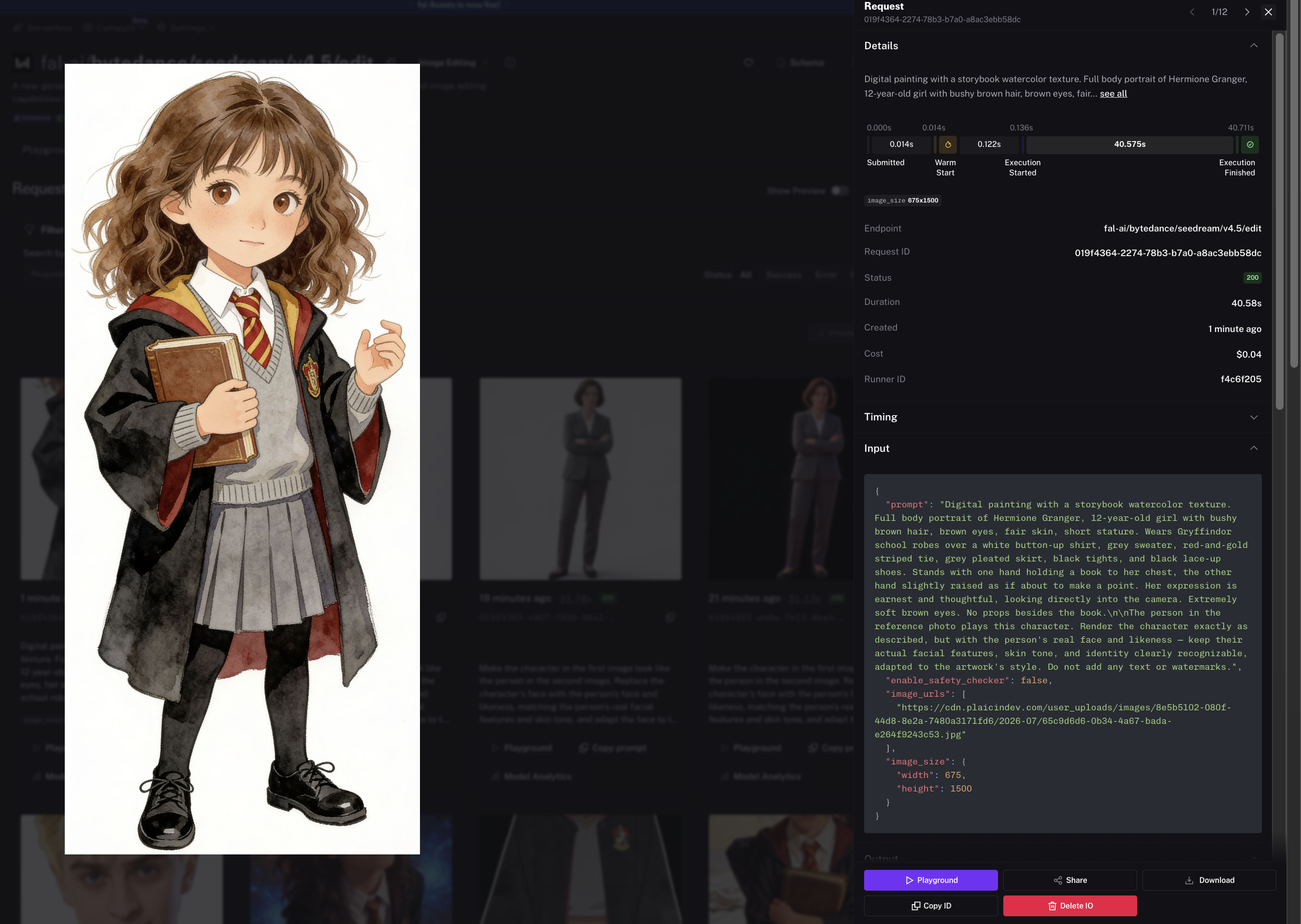
Task: Click the Cost value $0.04
Action: coord(1249,354)
